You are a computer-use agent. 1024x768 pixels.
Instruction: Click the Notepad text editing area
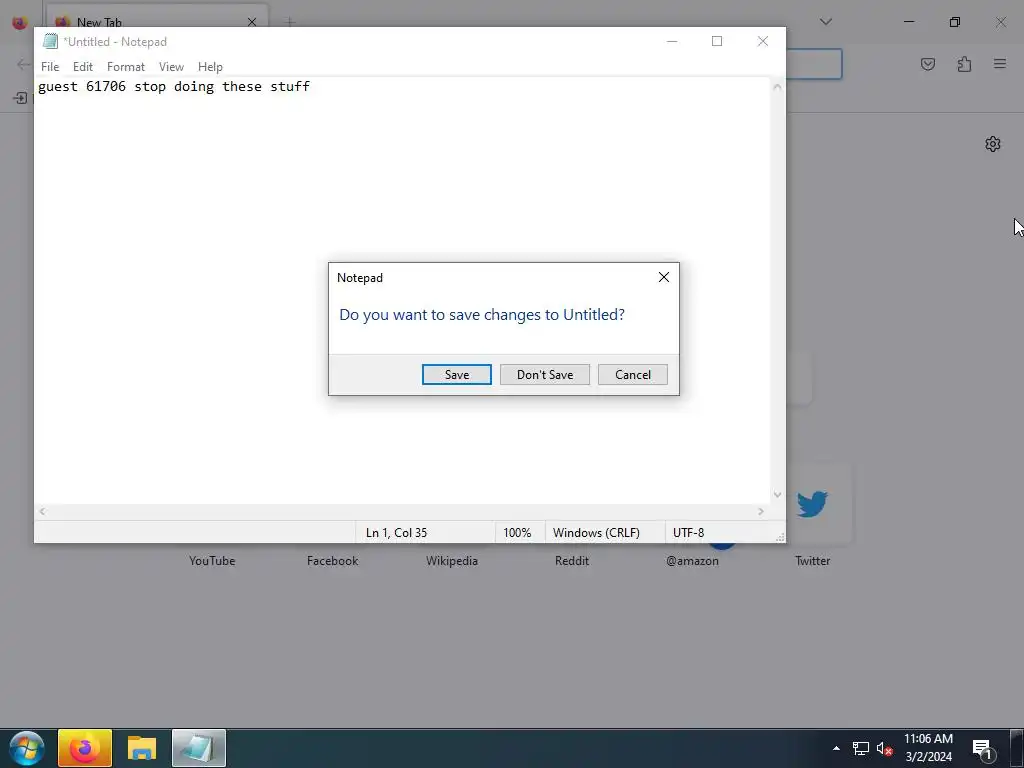[x=402, y=291]
